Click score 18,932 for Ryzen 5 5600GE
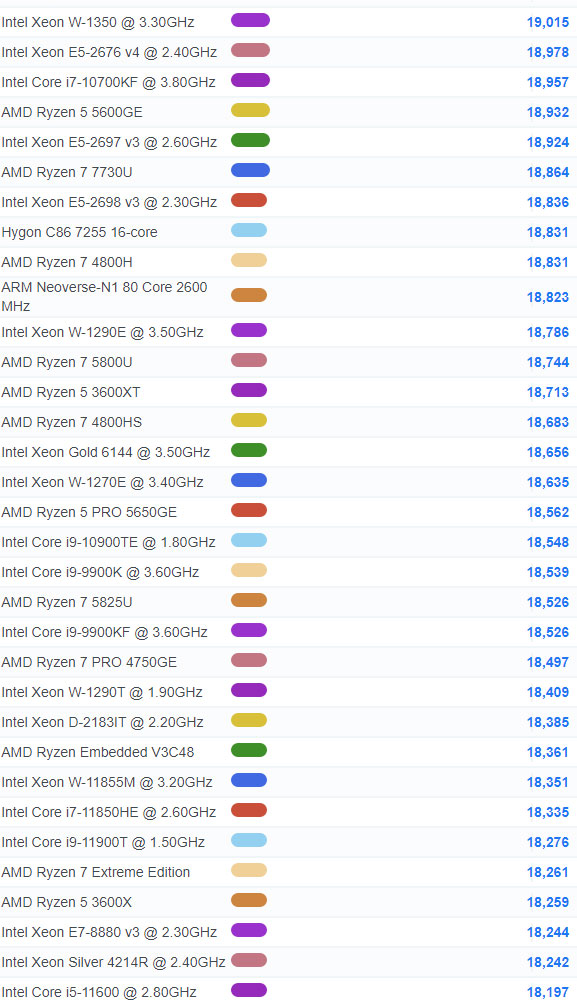Screen dimensions: 577x1000 point(548,112)
